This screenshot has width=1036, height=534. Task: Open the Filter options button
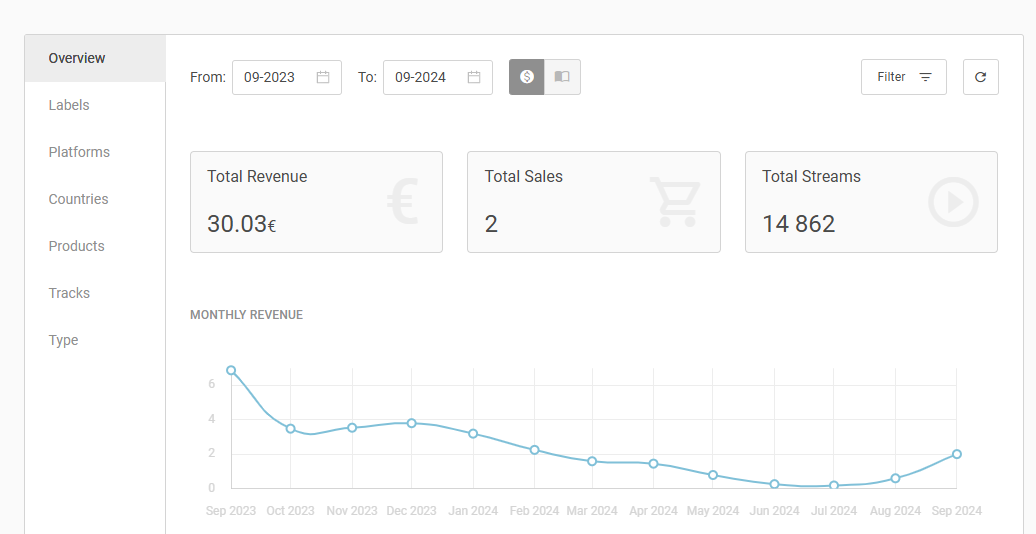point(904,77)
